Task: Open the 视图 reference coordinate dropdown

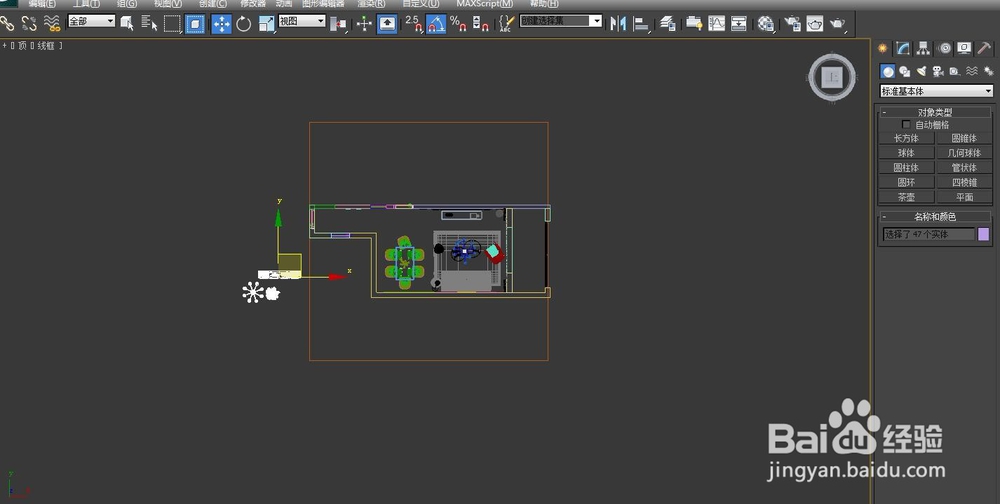Action: click(302, 21)
